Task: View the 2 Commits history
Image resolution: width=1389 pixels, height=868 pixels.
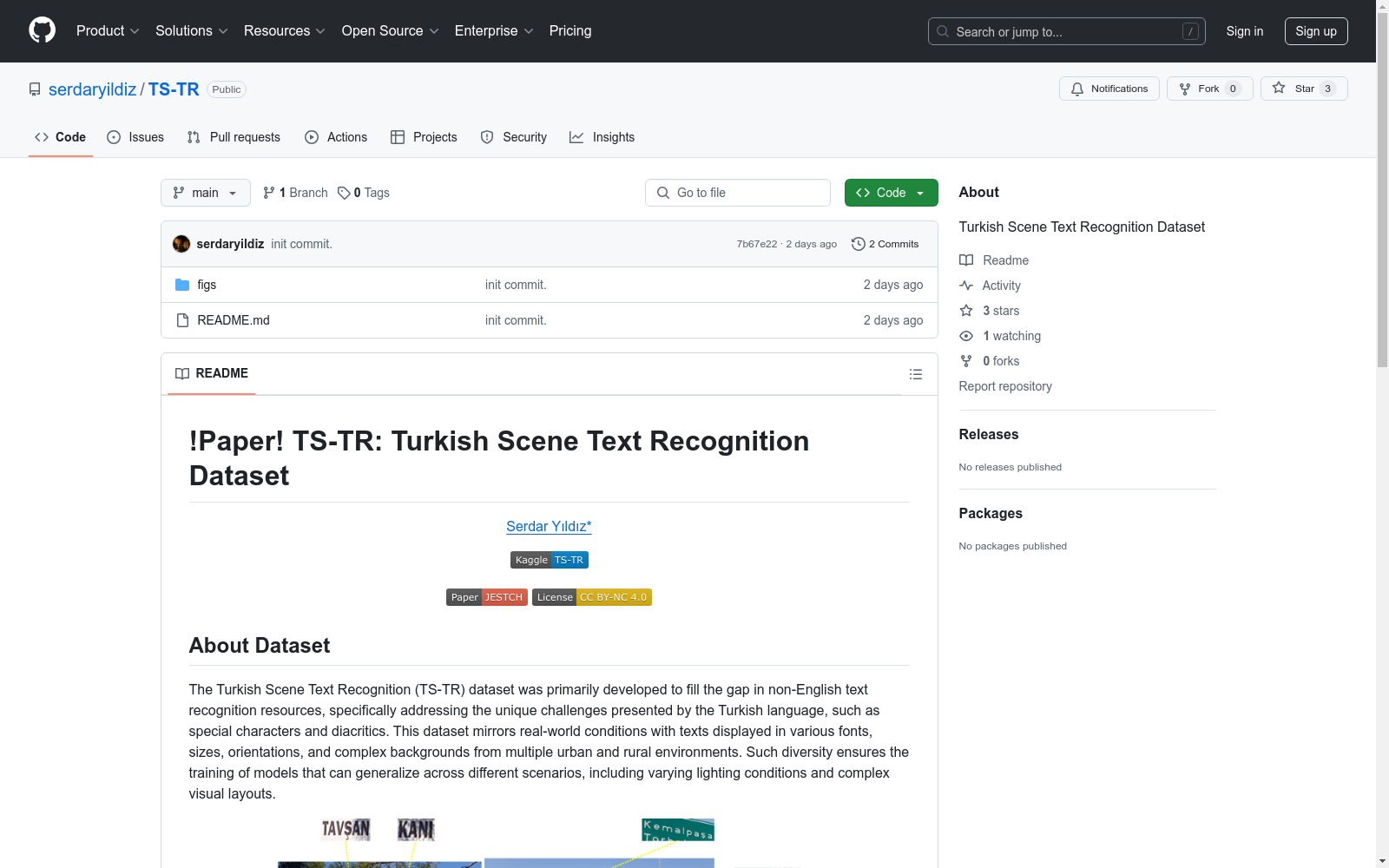Action: click(885, 244)
